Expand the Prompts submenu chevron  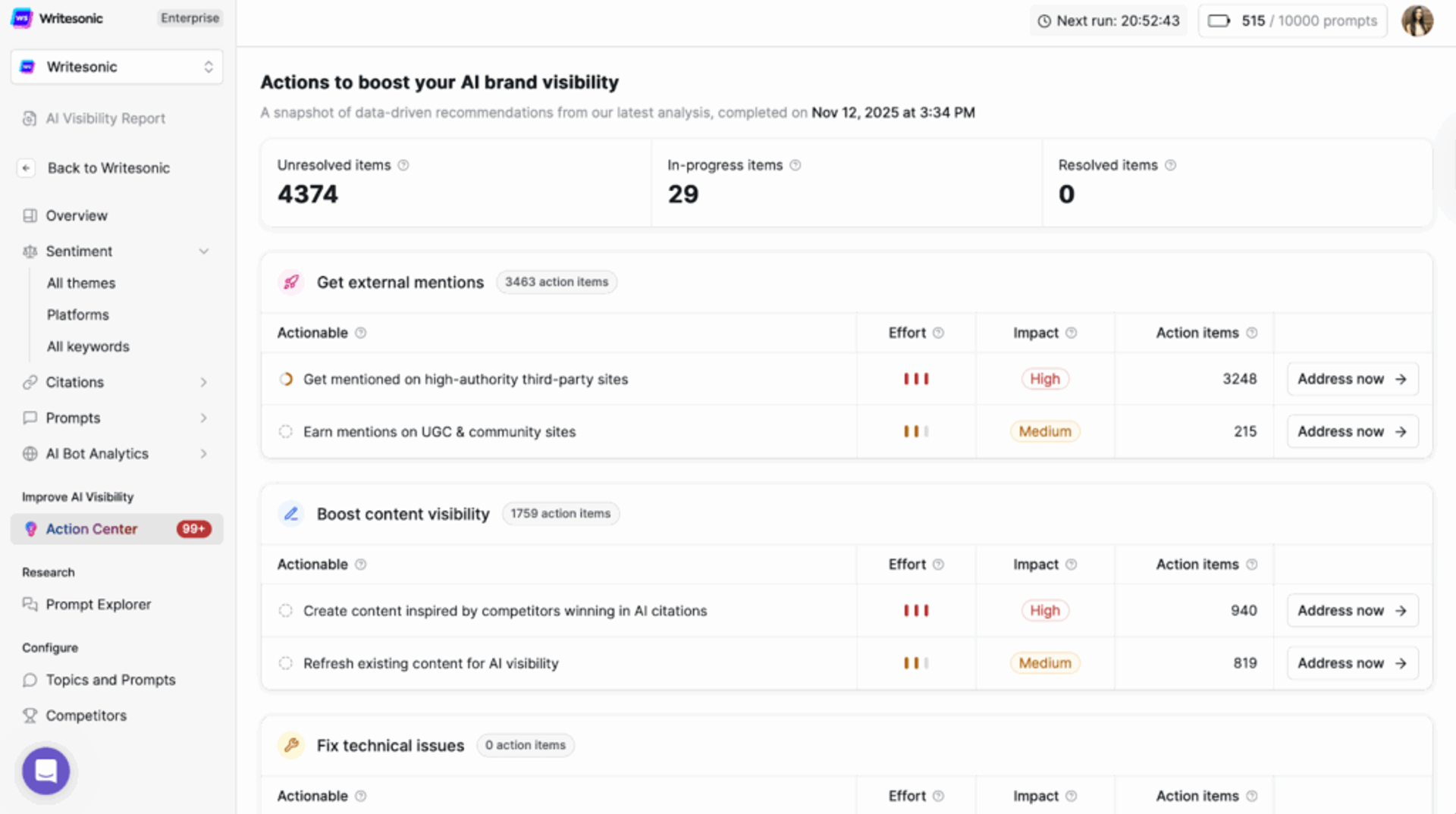pos(204,418)
